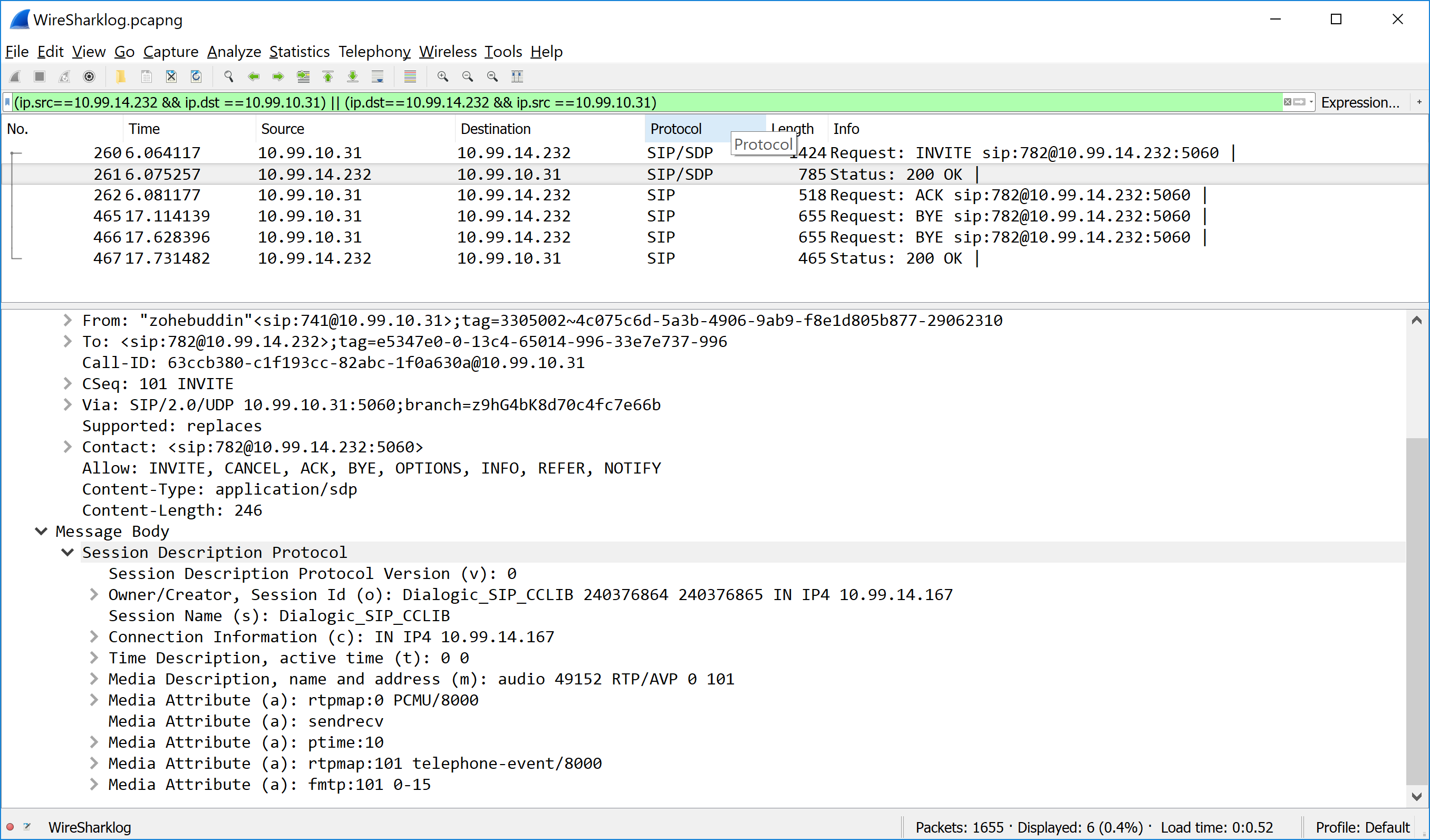The width and height of the screenshot is (1430, 840).
Task: Clear the display filter with X button
Action: point(1288,102)
